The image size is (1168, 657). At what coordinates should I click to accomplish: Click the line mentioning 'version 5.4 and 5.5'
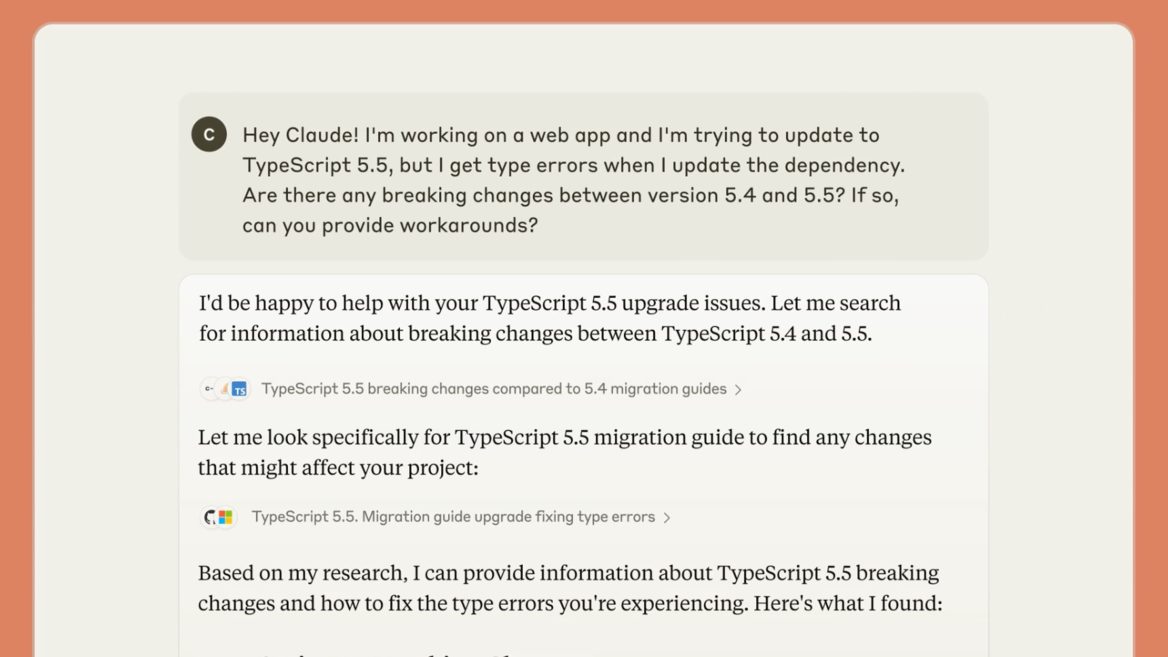571,195
